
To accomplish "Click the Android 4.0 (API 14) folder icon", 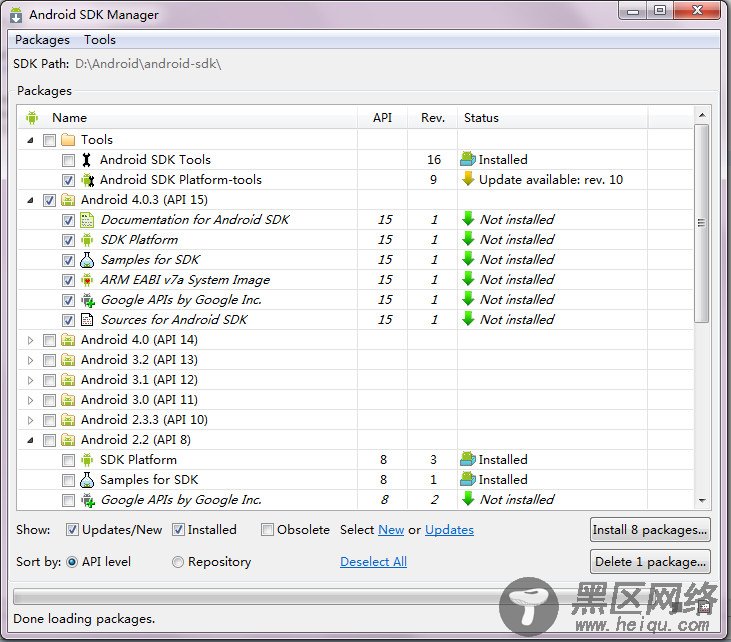I will [68, 340].
